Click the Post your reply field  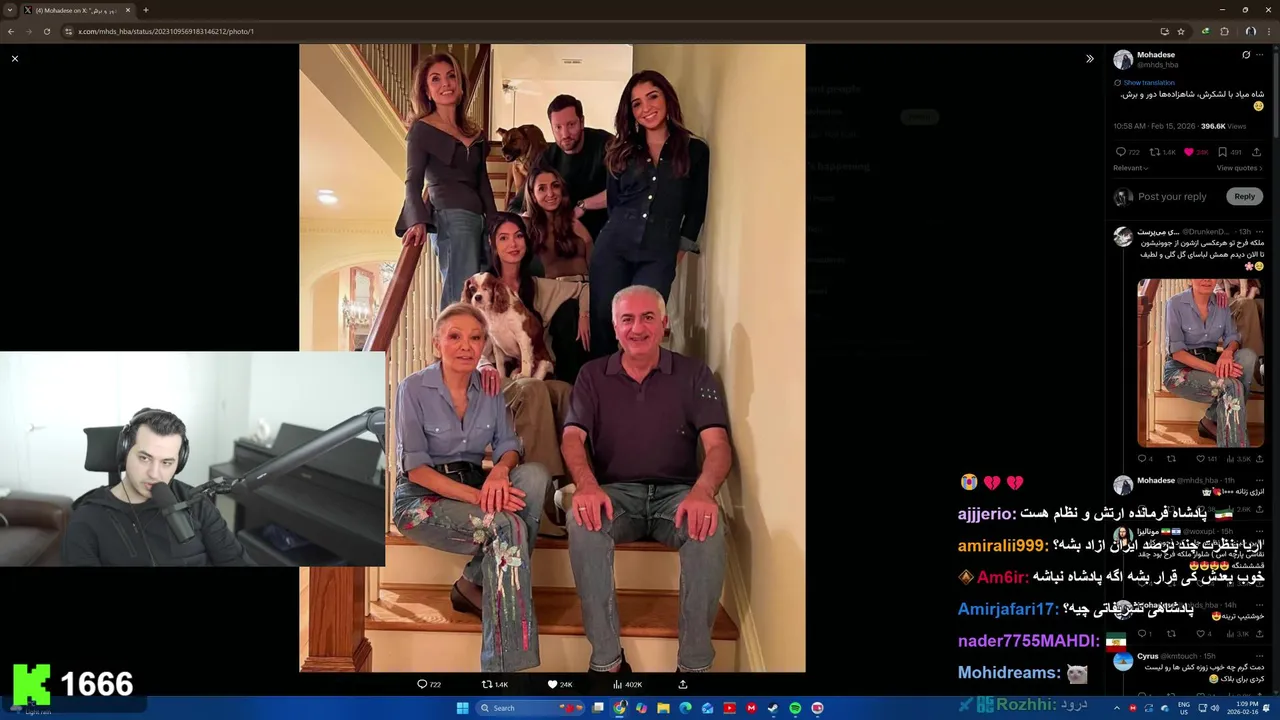[x=1172, y=197]
